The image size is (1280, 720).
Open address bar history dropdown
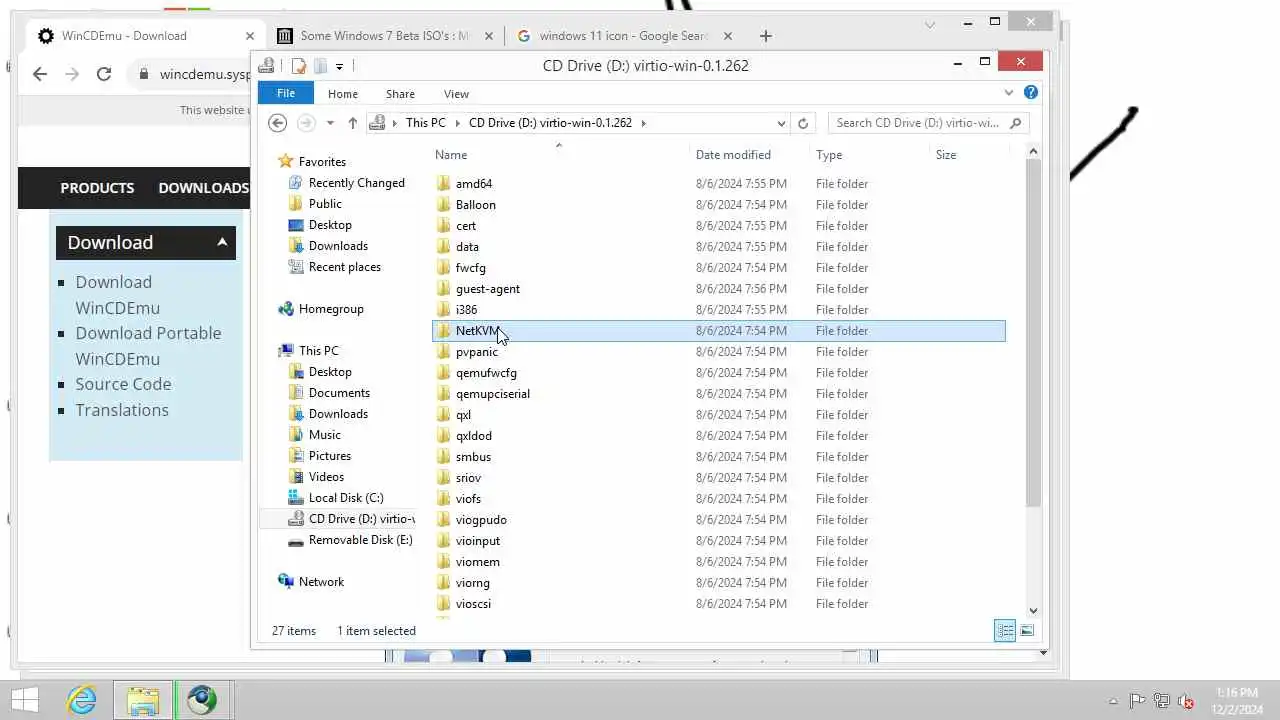click(781, 123)
